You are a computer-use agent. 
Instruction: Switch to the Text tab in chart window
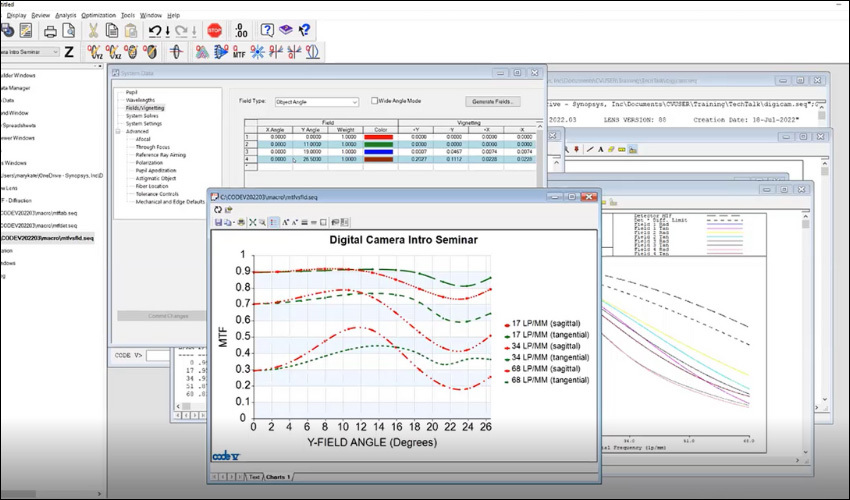(x=254, y=477)
